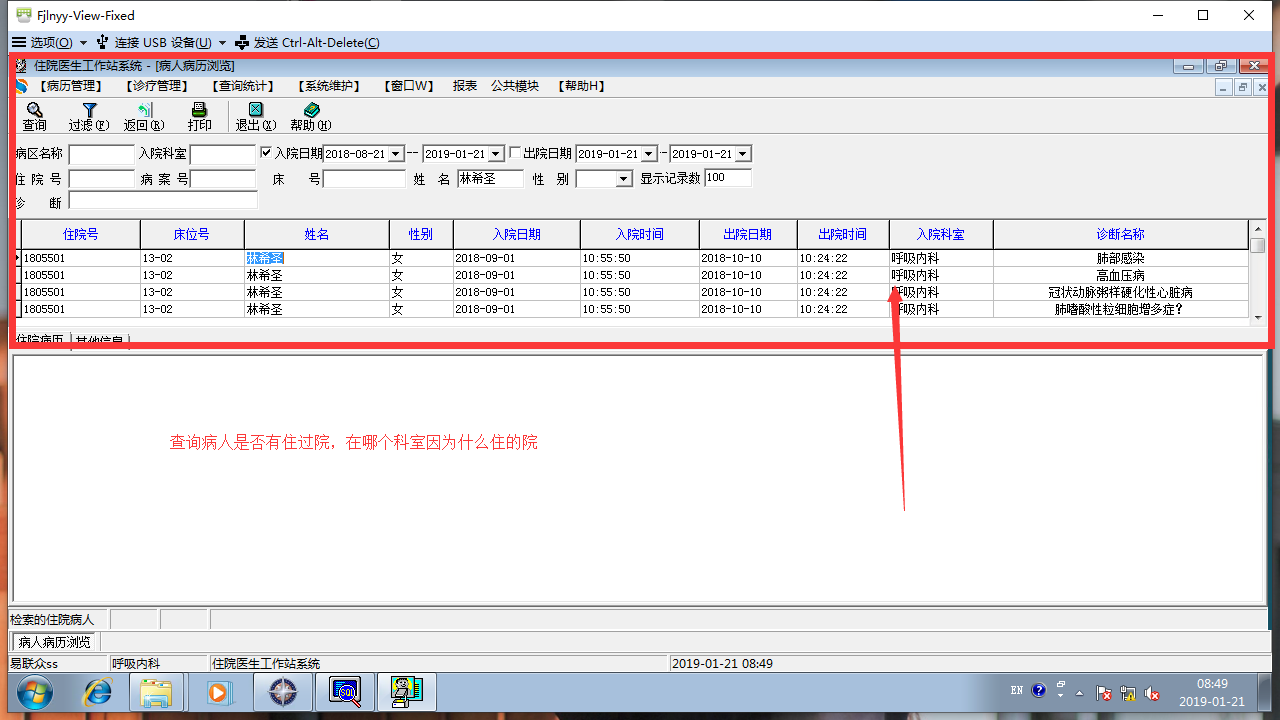This screenshot has height=720, width=1280.
Task: Open the Windows Start orb
Action: coord(34,692)
